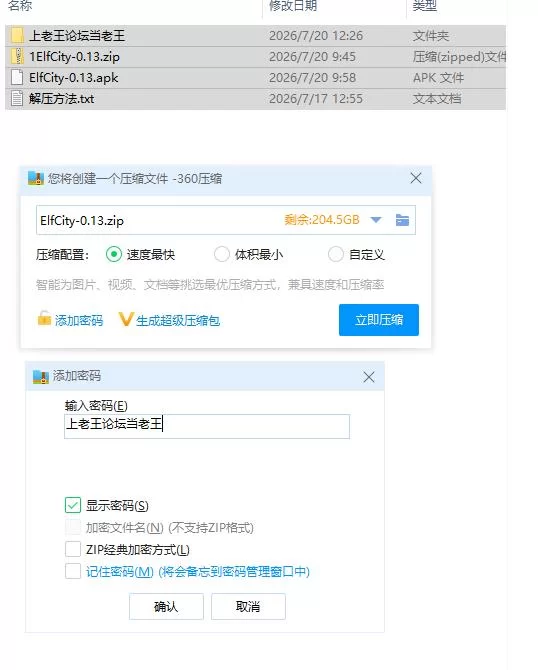Image resolution: width=538 pixels, height=670 pixels.
Task: Click the date 2026/7/20 12:26
Action: pos(316,35)
